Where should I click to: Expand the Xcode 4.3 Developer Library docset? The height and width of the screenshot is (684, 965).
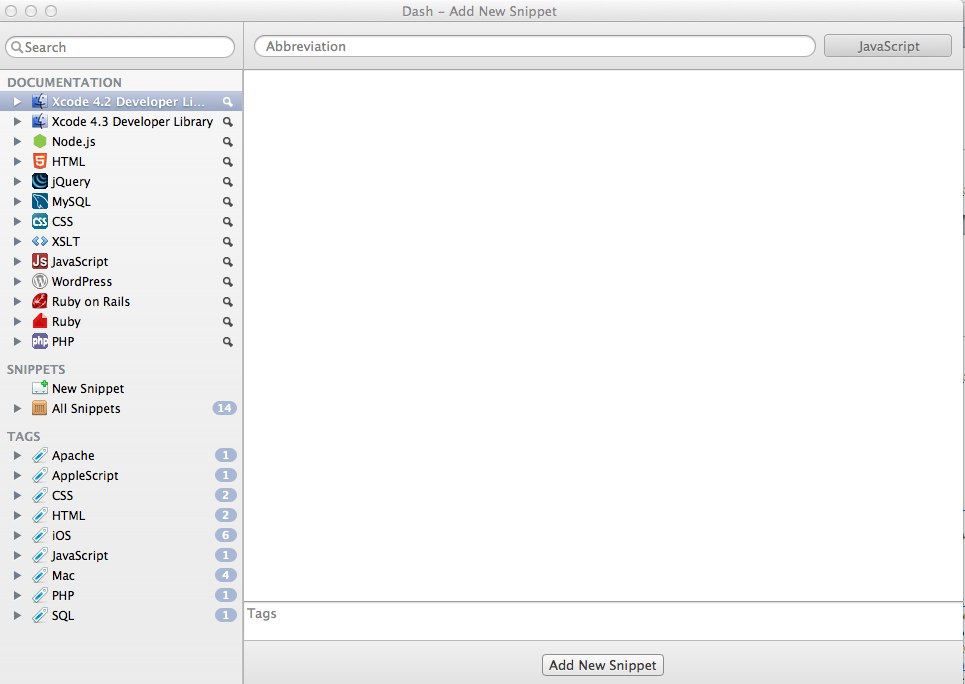17,121
